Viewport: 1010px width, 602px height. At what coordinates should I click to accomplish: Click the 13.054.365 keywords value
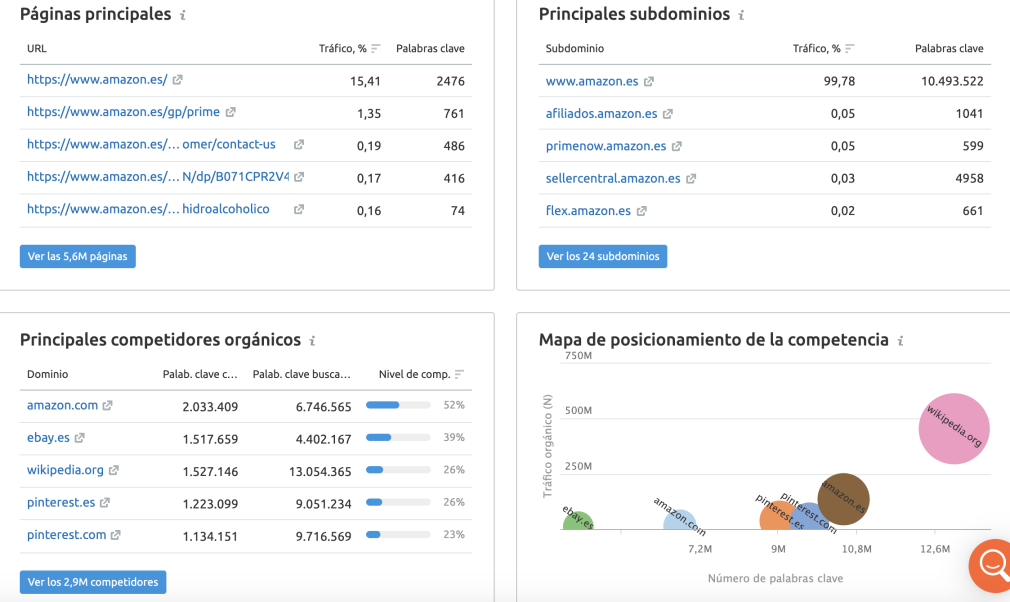320,472
